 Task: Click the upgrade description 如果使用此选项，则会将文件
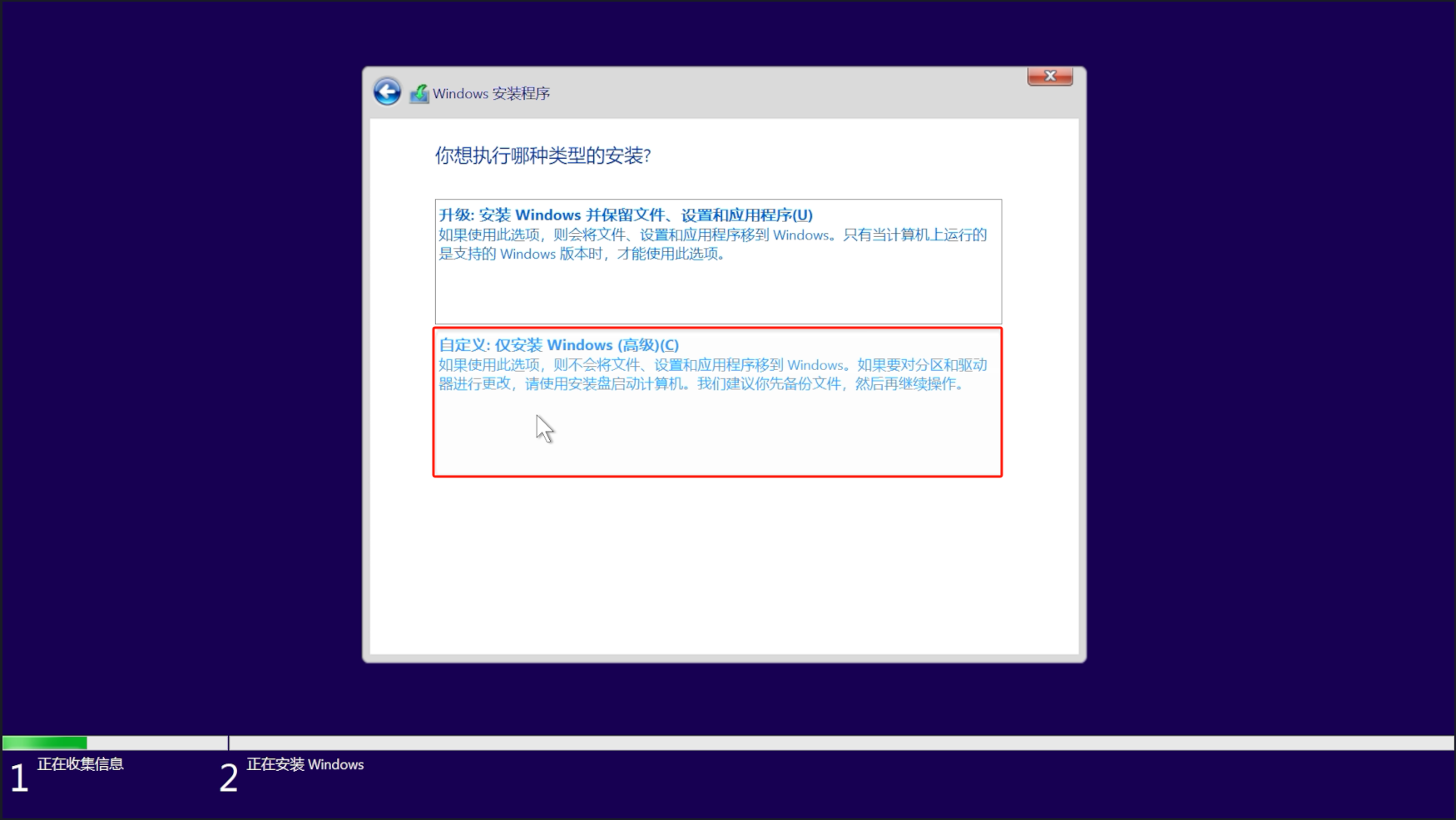[713, 245]
